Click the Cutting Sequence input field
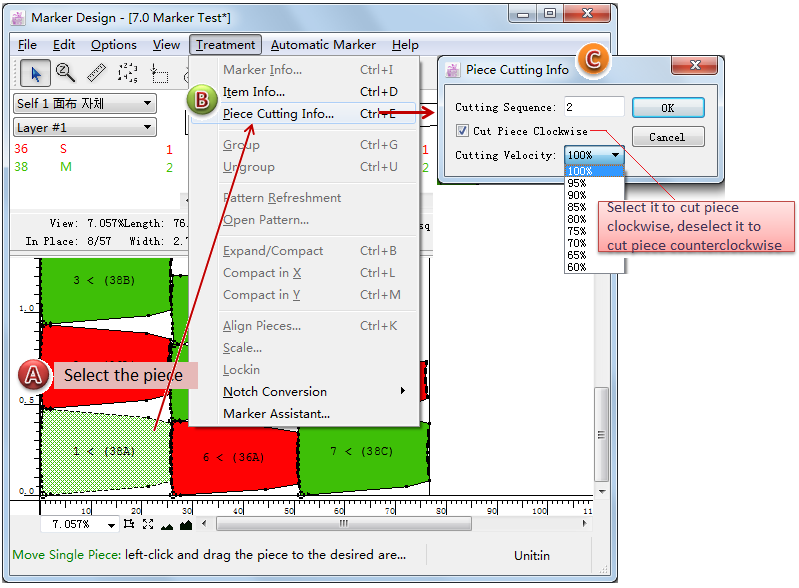The image size is (799, 588). (594, 107)
